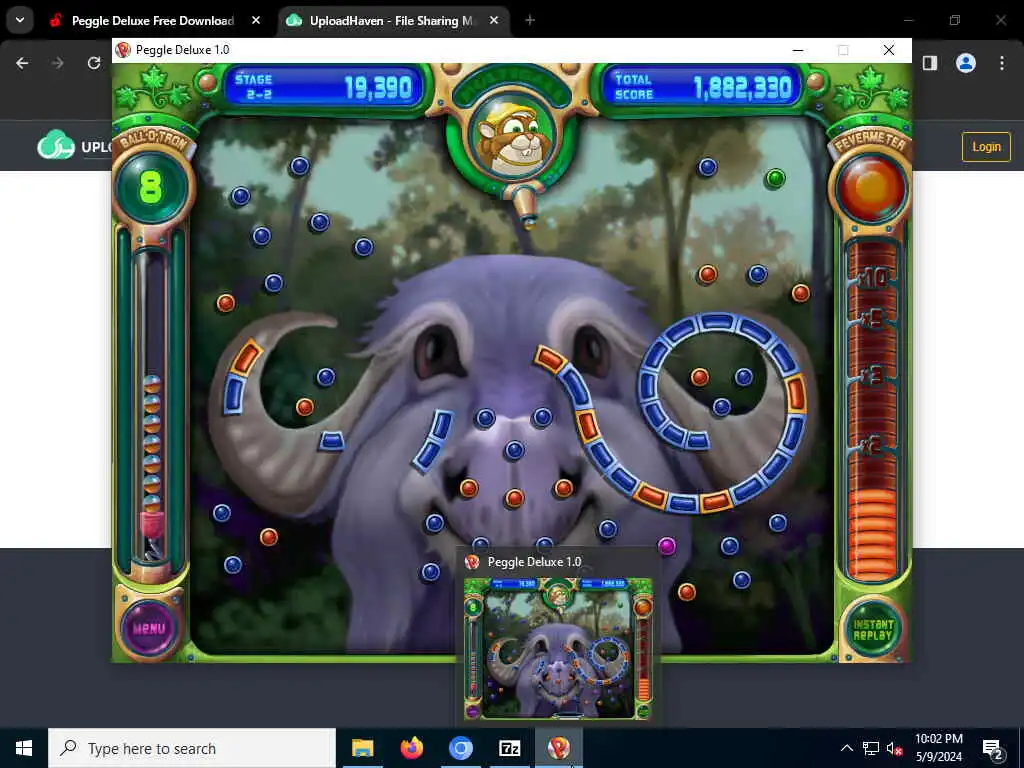
Task: Minimize the Peggle Deluxe 1.0 window
Action: [x=798, y=50]
